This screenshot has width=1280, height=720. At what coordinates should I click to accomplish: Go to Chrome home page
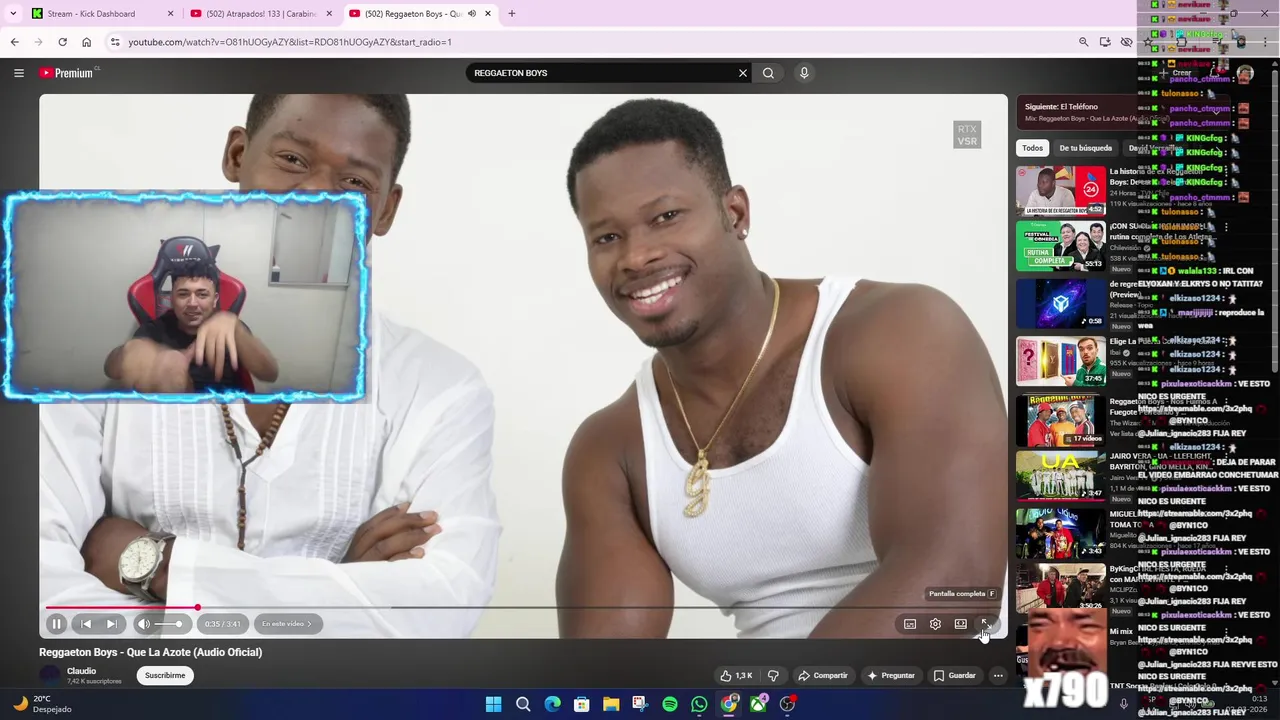tap(86, 42)
